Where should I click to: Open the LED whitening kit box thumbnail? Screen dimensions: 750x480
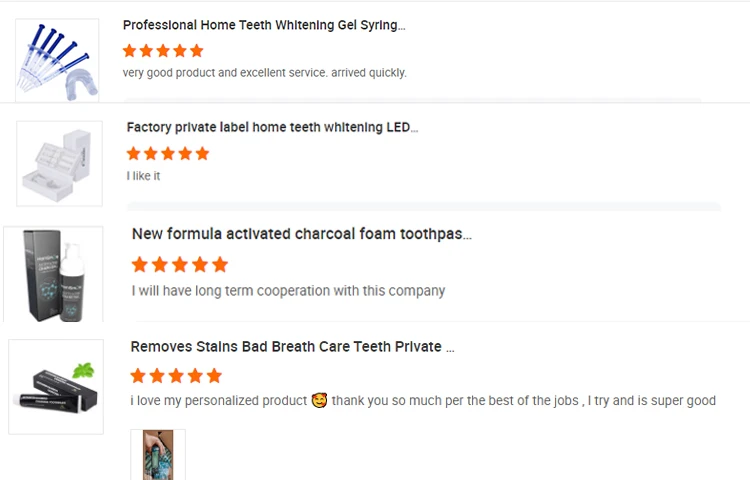click(x=59, y=163)
